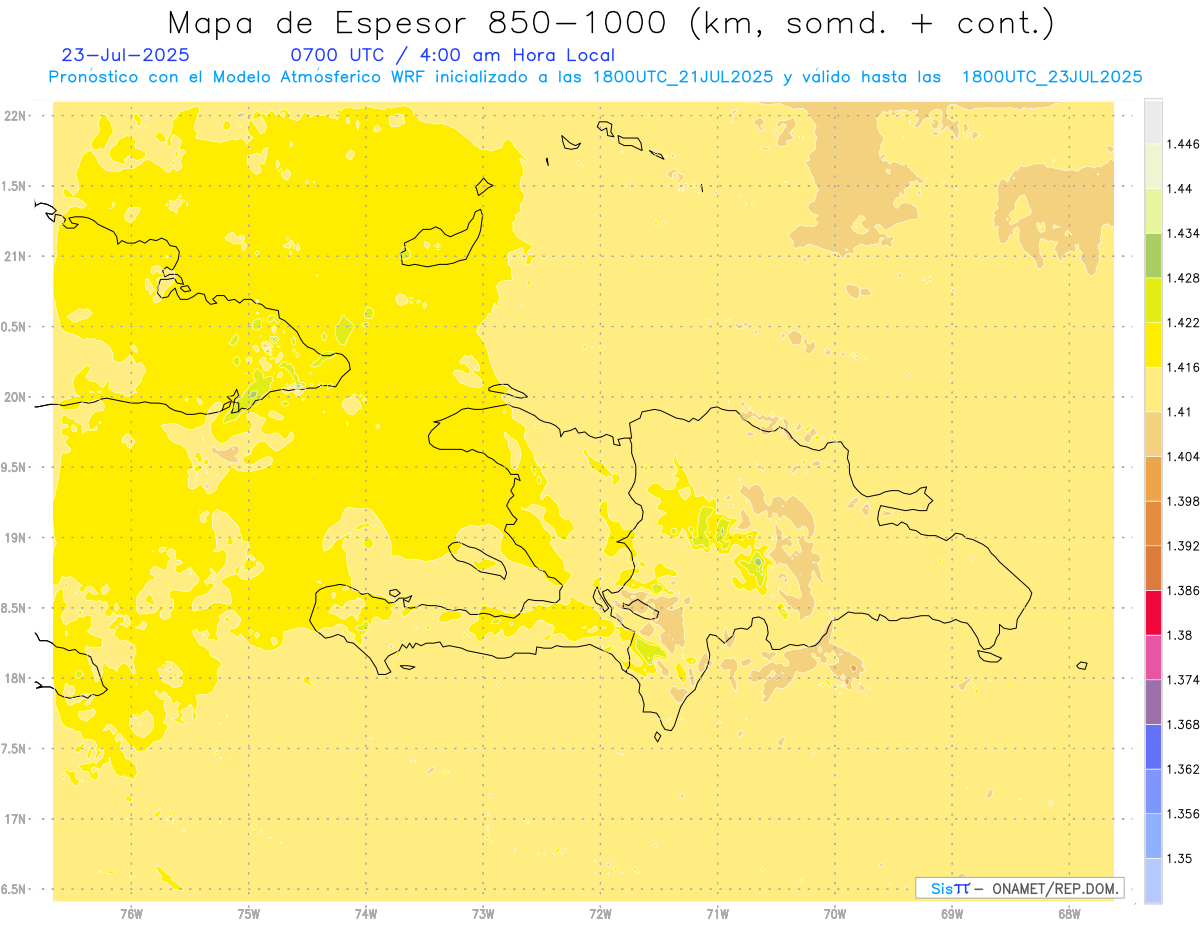Click the '18N' latitude label
This screenshot has height=927, width=1200.
tap(15, 678)
